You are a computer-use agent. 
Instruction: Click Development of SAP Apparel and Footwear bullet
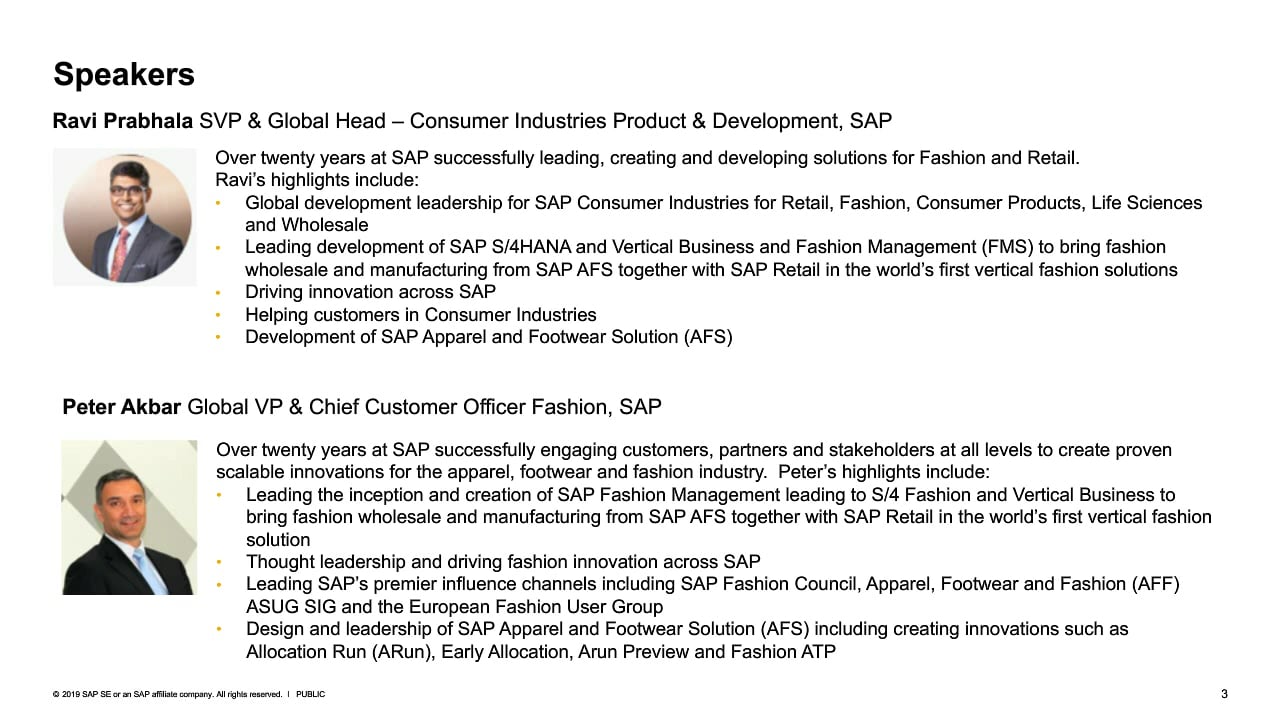(488, 337)
